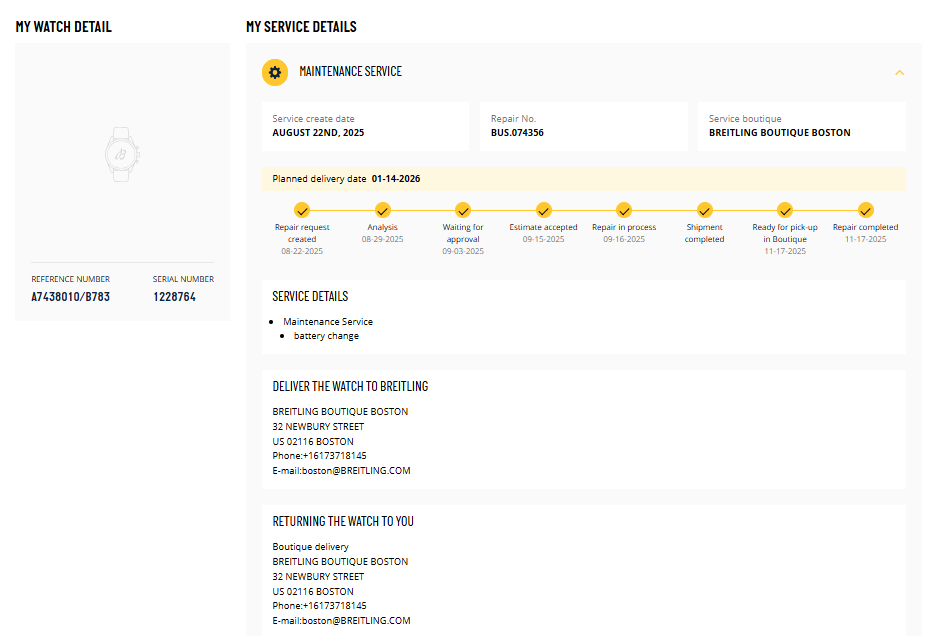The height and width of the screenshot is (636, 928).
Task: Click the Waiting for approval checkmark
Action: pyautogui.click(x=463, y=210)
